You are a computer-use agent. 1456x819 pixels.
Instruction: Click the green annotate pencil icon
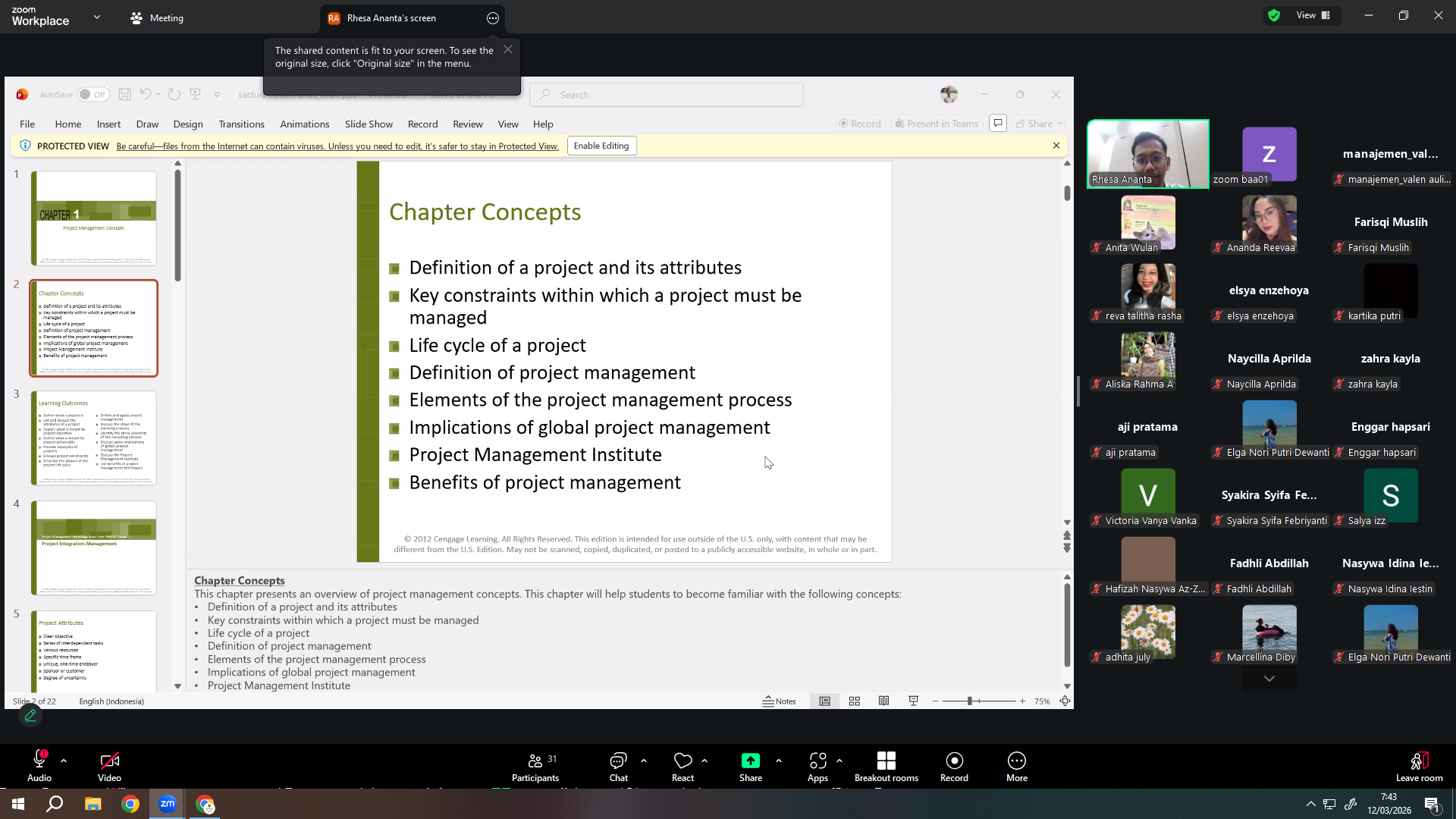tap(30, 715)
